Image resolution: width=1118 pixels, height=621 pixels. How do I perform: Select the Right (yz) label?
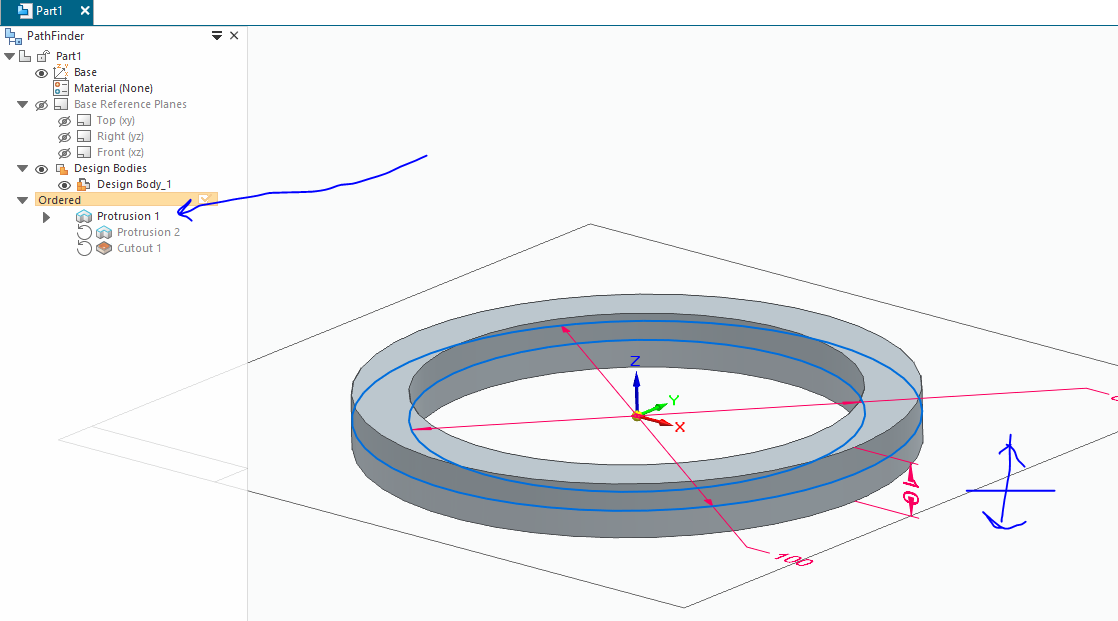pyautogui.click(x=120, y=136)
